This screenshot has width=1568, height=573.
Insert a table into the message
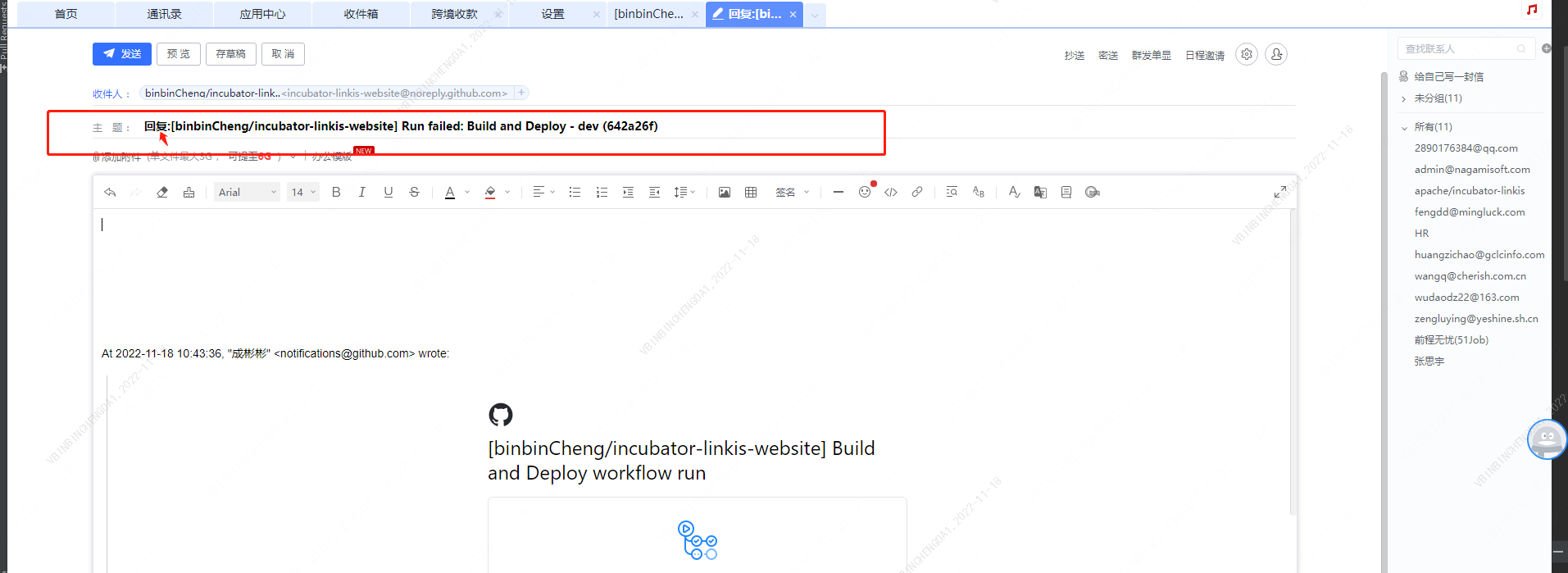point(751,192)
